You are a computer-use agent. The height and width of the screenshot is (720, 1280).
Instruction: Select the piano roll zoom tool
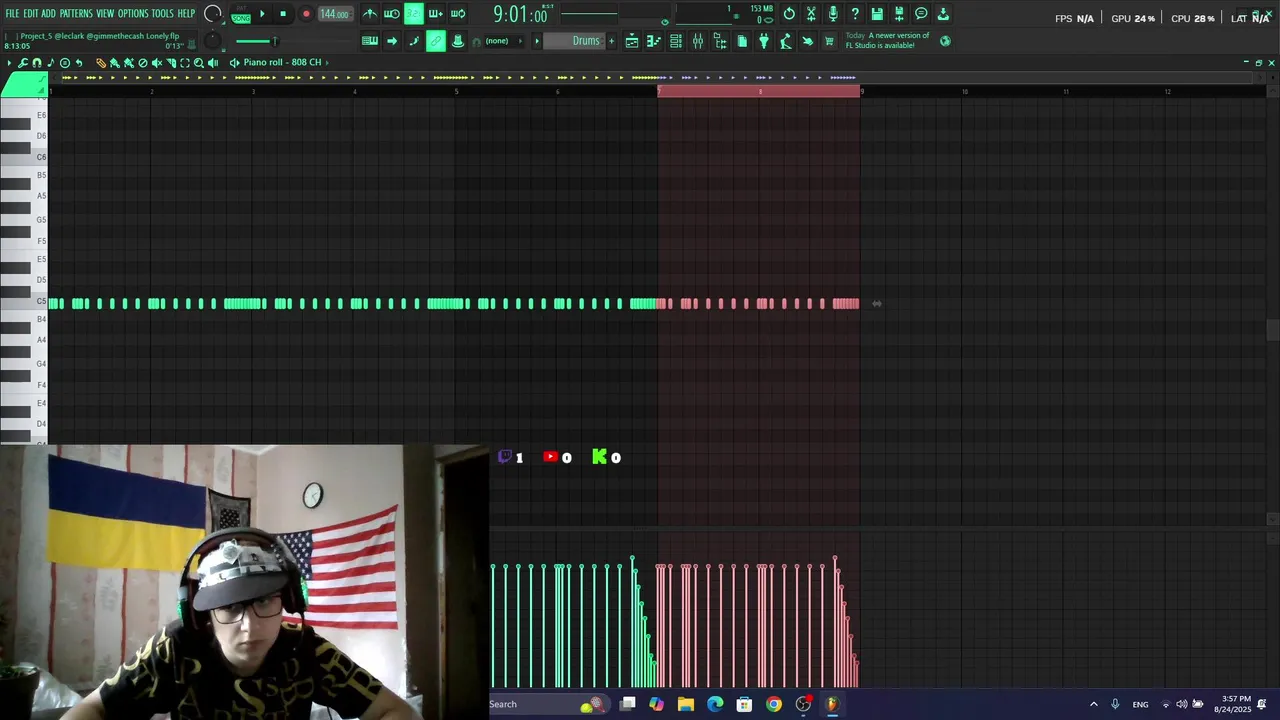click(x=199, y=62)
